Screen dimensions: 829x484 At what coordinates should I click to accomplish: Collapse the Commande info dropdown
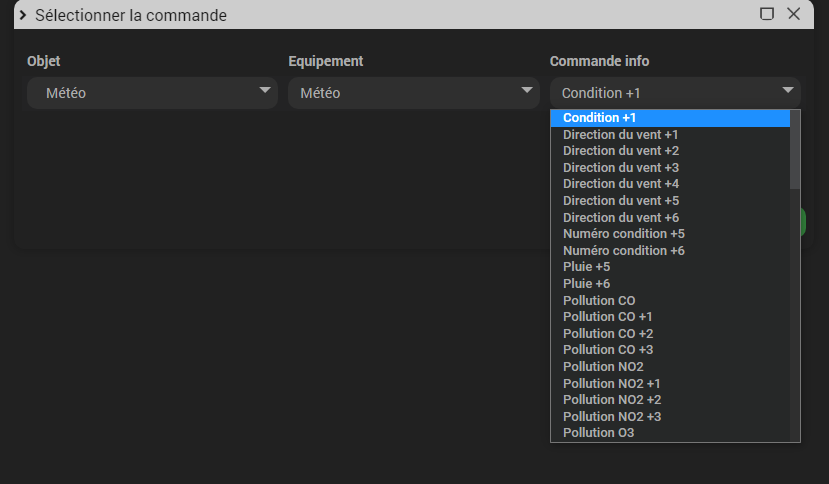pos(675,93)
